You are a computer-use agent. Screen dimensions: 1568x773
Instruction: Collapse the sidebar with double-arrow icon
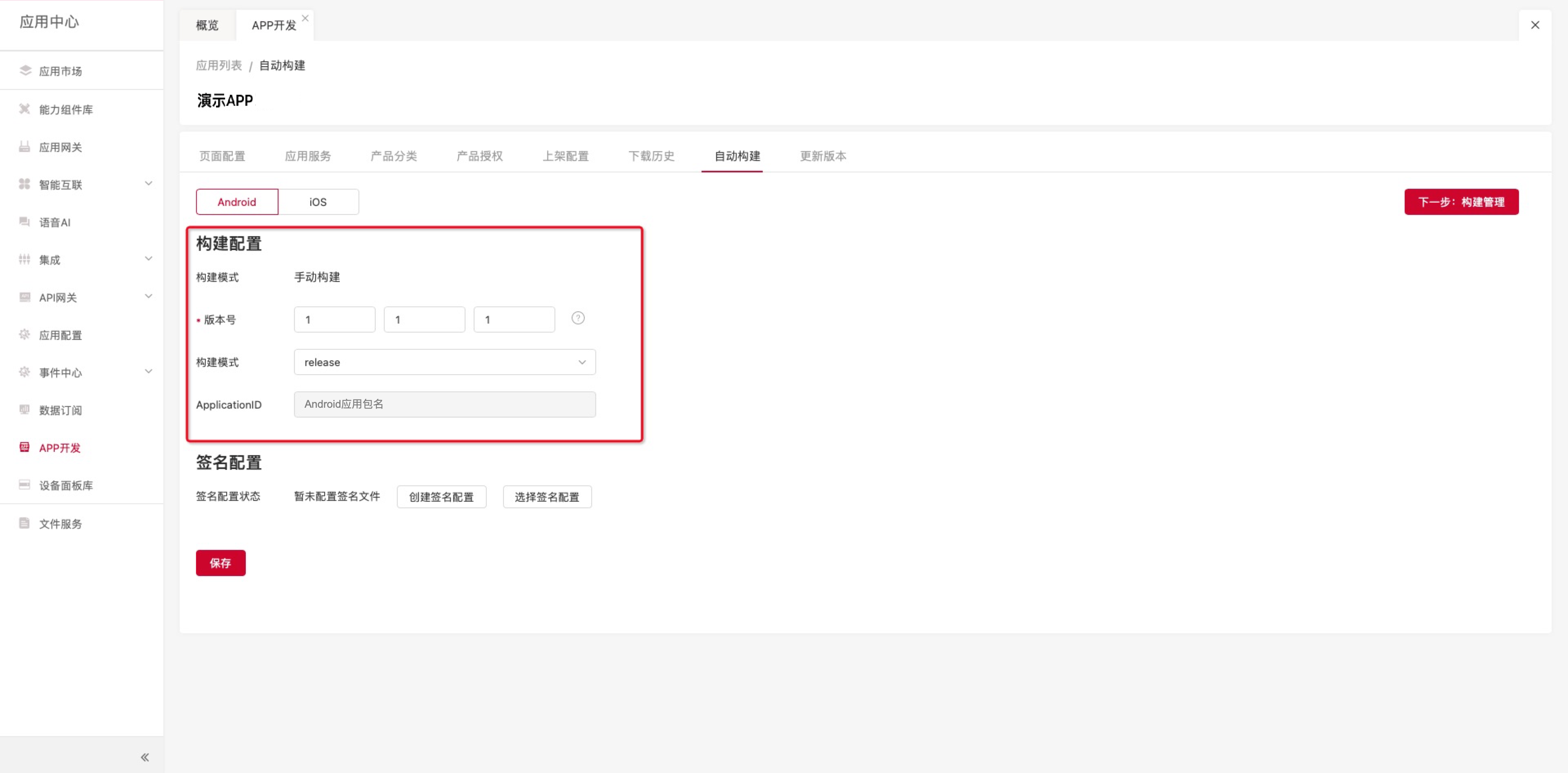point(145,757)
